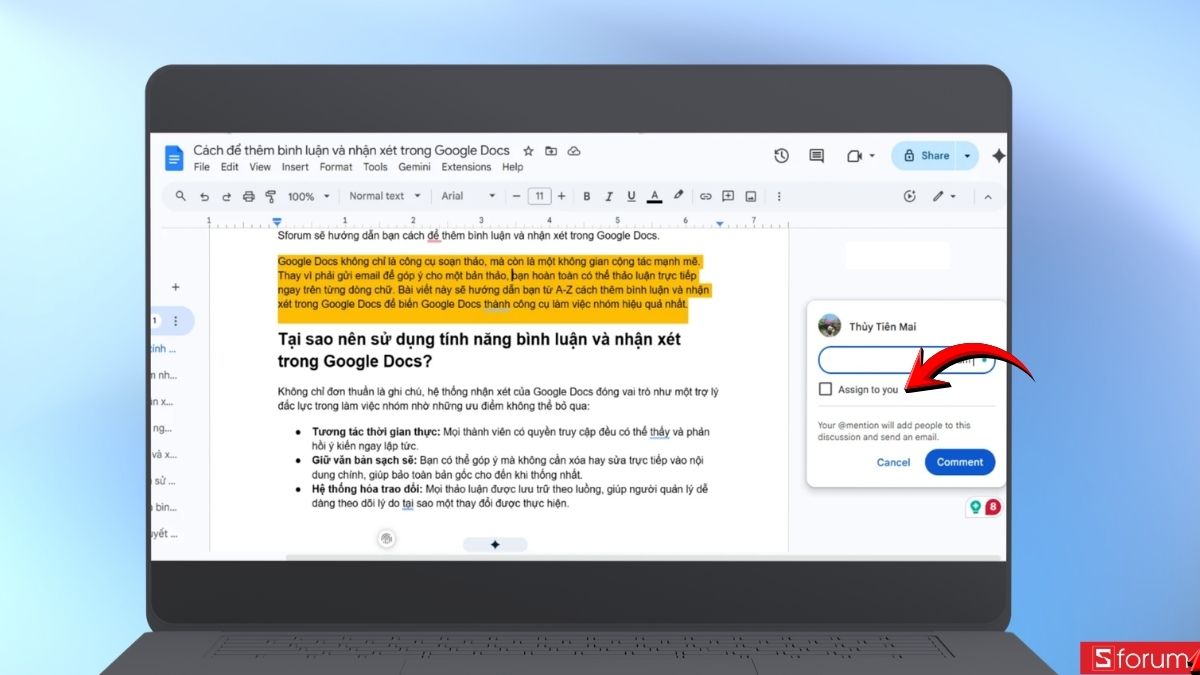This screenshot has height=675, width=1200.
Task: Click the circular timer icon beside the pencil
Action: pos(909,196)
